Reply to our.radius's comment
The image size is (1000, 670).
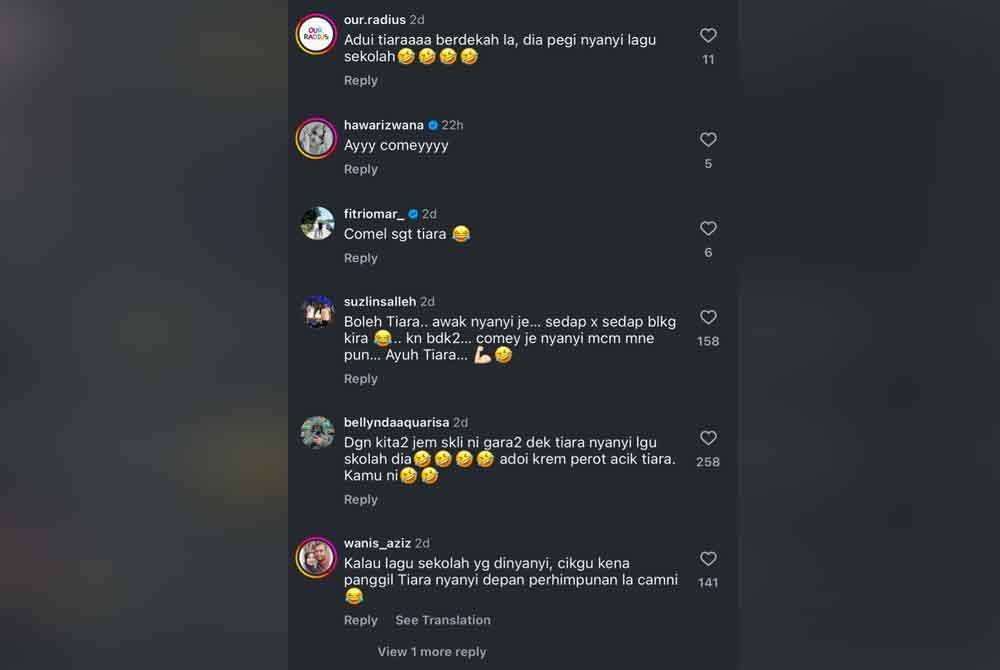pyautogui.click(x=361, y=80)
